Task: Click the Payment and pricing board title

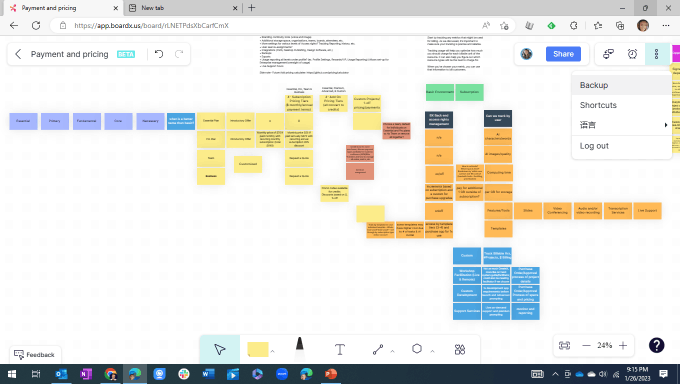Action: pos(69,54)
